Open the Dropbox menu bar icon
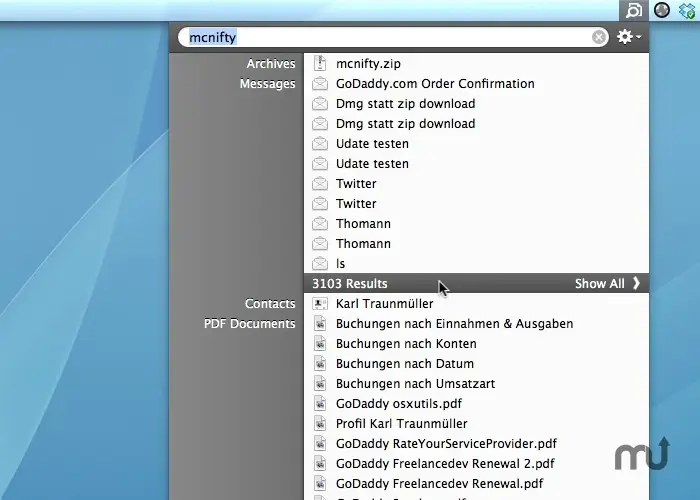 tap(687, 10)
